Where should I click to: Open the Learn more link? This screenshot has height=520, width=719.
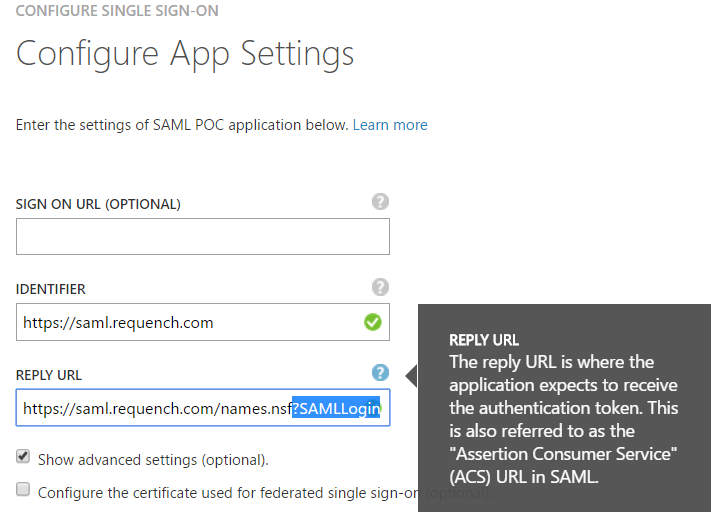pos(390,125)
